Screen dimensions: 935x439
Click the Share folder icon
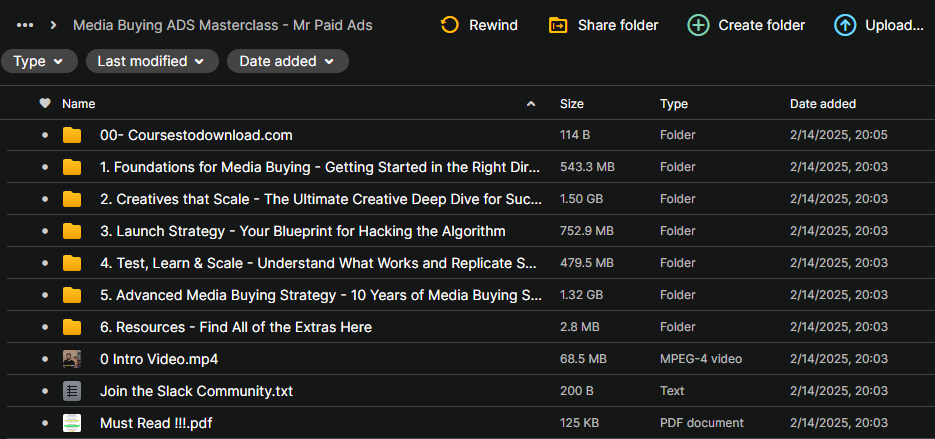[x=558, y=25]
